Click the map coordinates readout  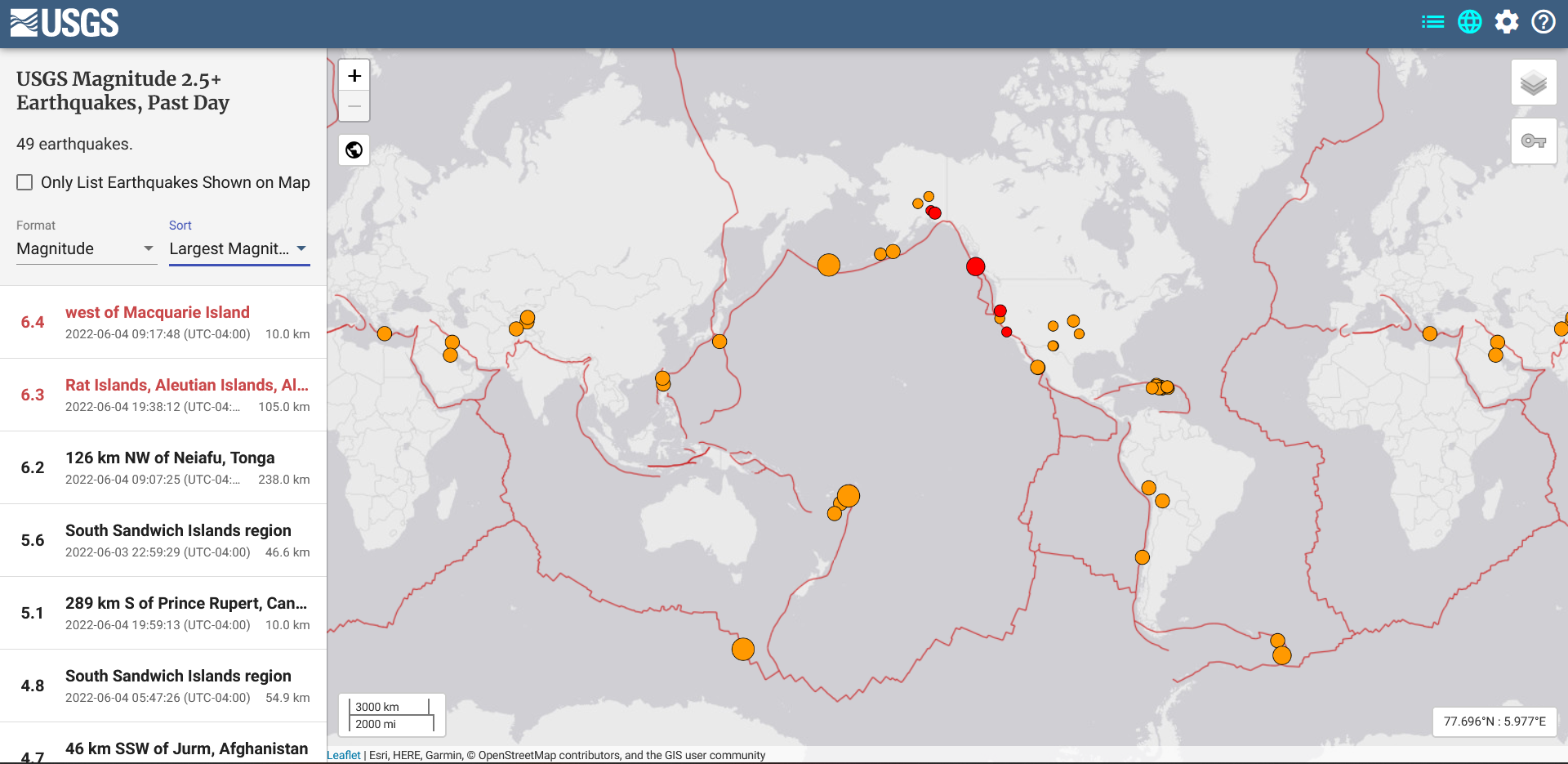(1494, 722)
